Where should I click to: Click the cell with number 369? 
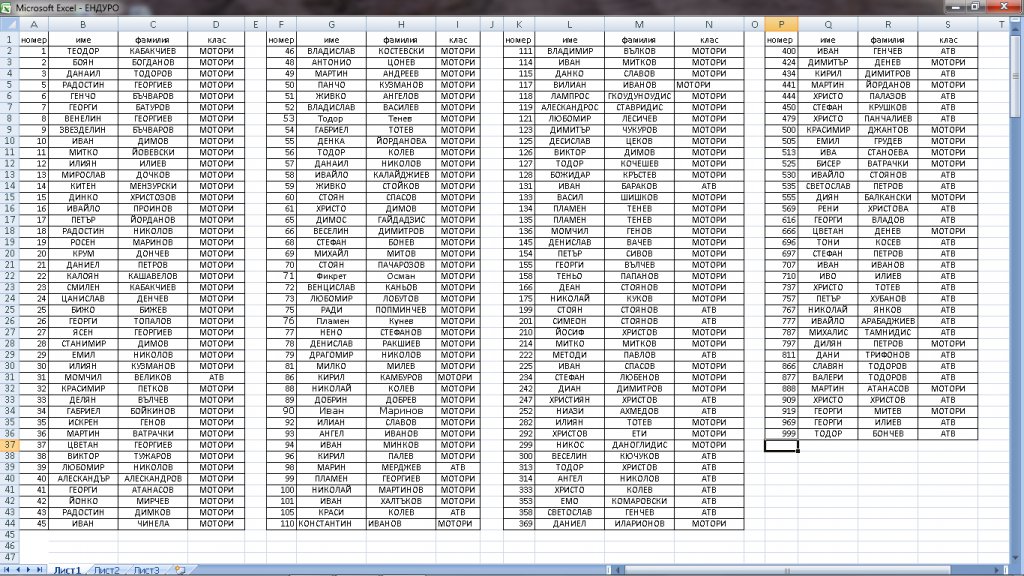pos(519,523)
